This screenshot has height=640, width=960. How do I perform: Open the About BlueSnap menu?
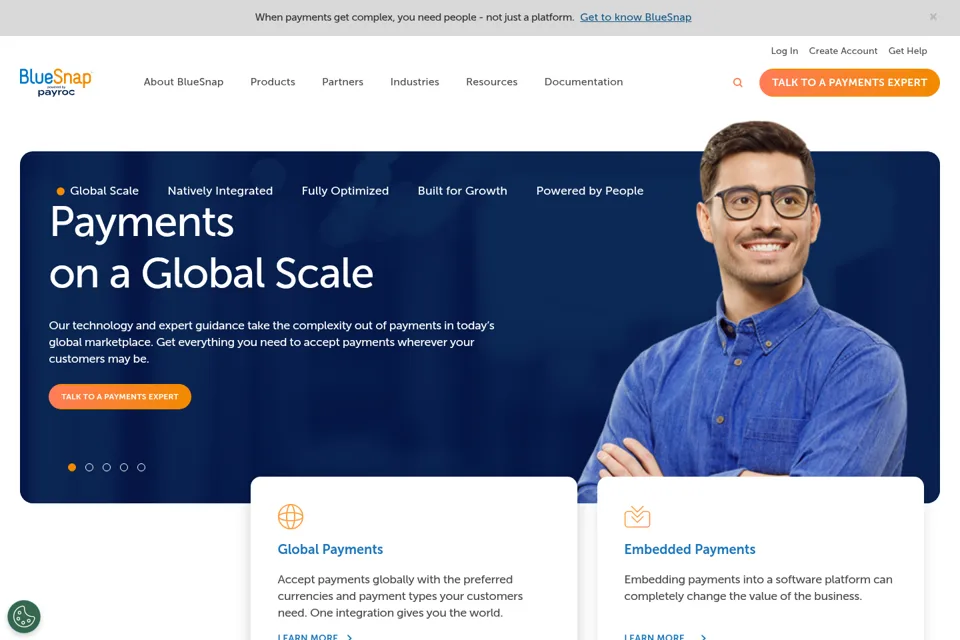tap(184, 82)
